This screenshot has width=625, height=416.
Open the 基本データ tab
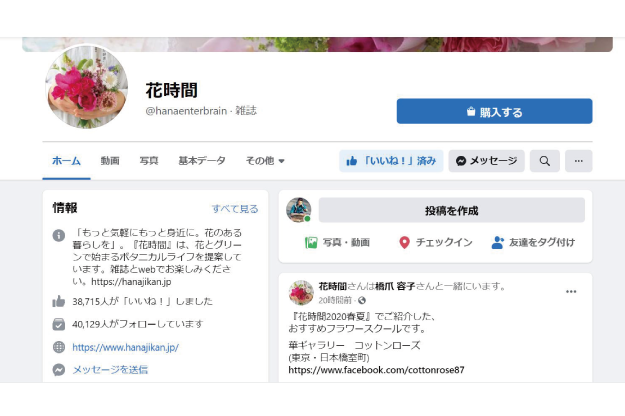tap(202, 161)
